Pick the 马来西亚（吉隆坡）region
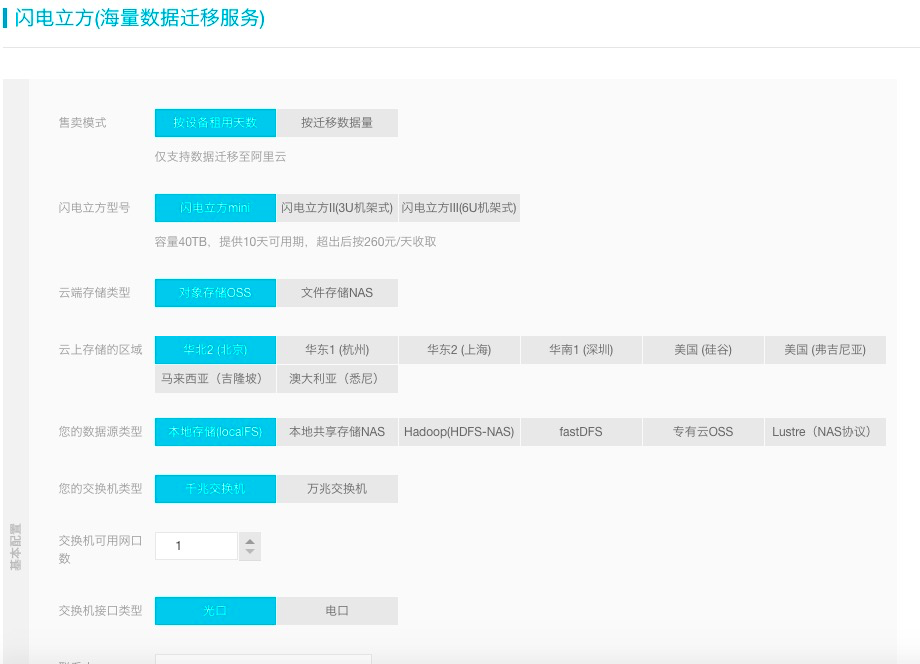The image size is (920, 664). tap(215, 378)
